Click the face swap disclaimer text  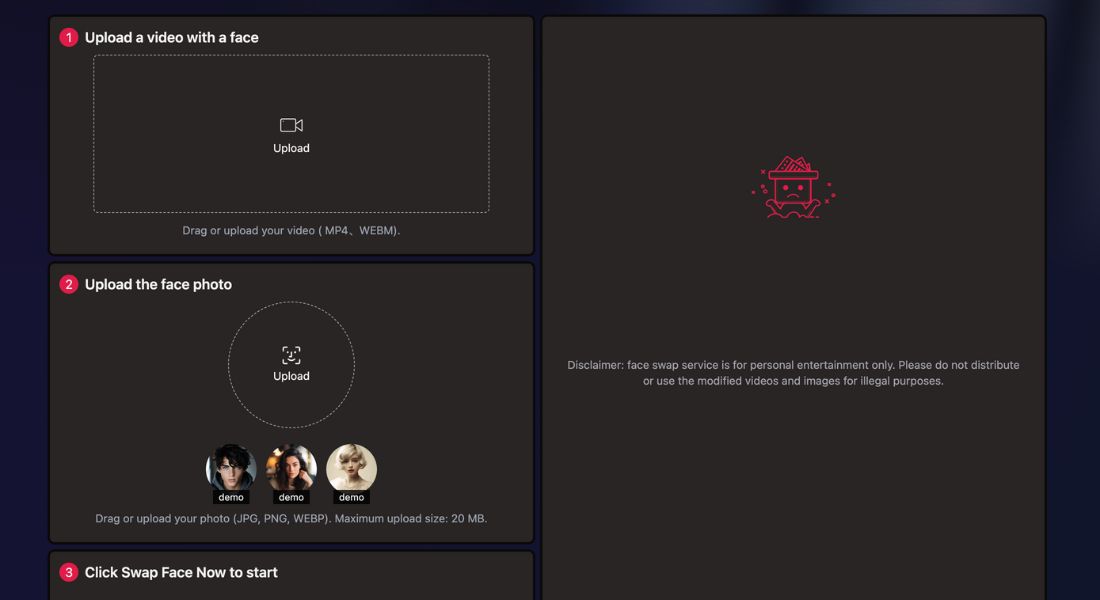pos(793,373)
